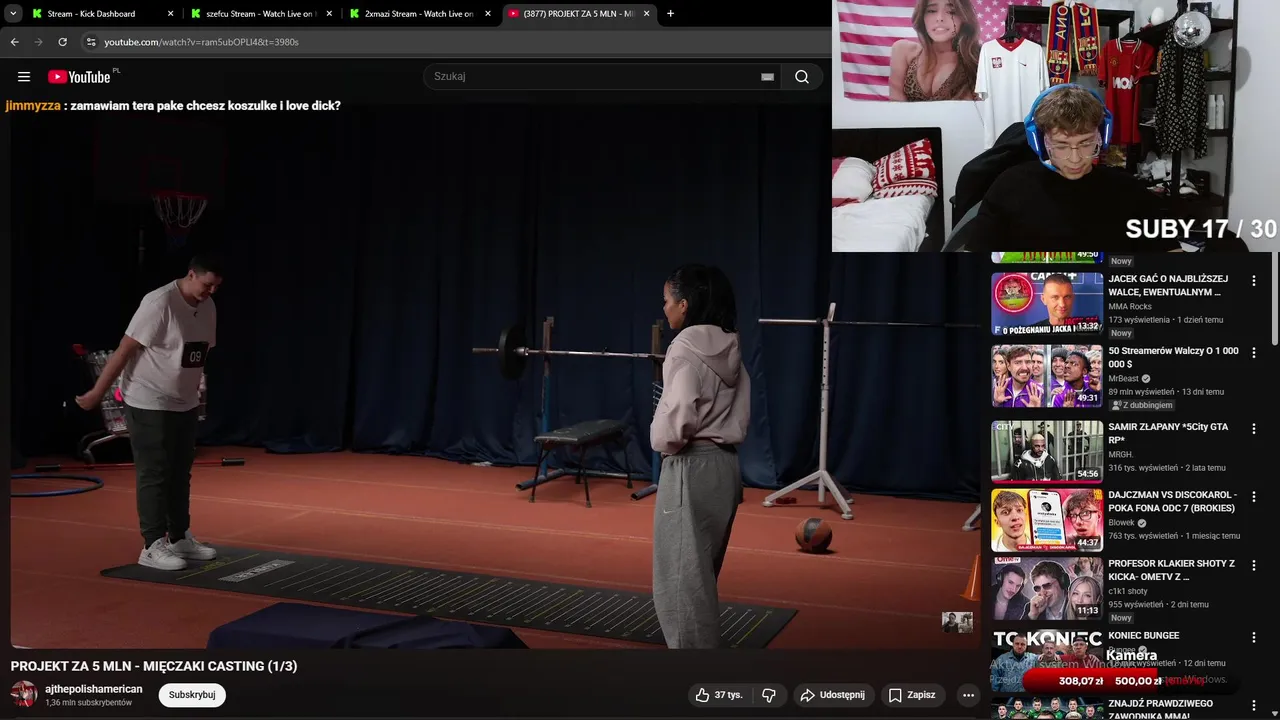Open ajthepolishamerican channel avatar

pos(24,694)
